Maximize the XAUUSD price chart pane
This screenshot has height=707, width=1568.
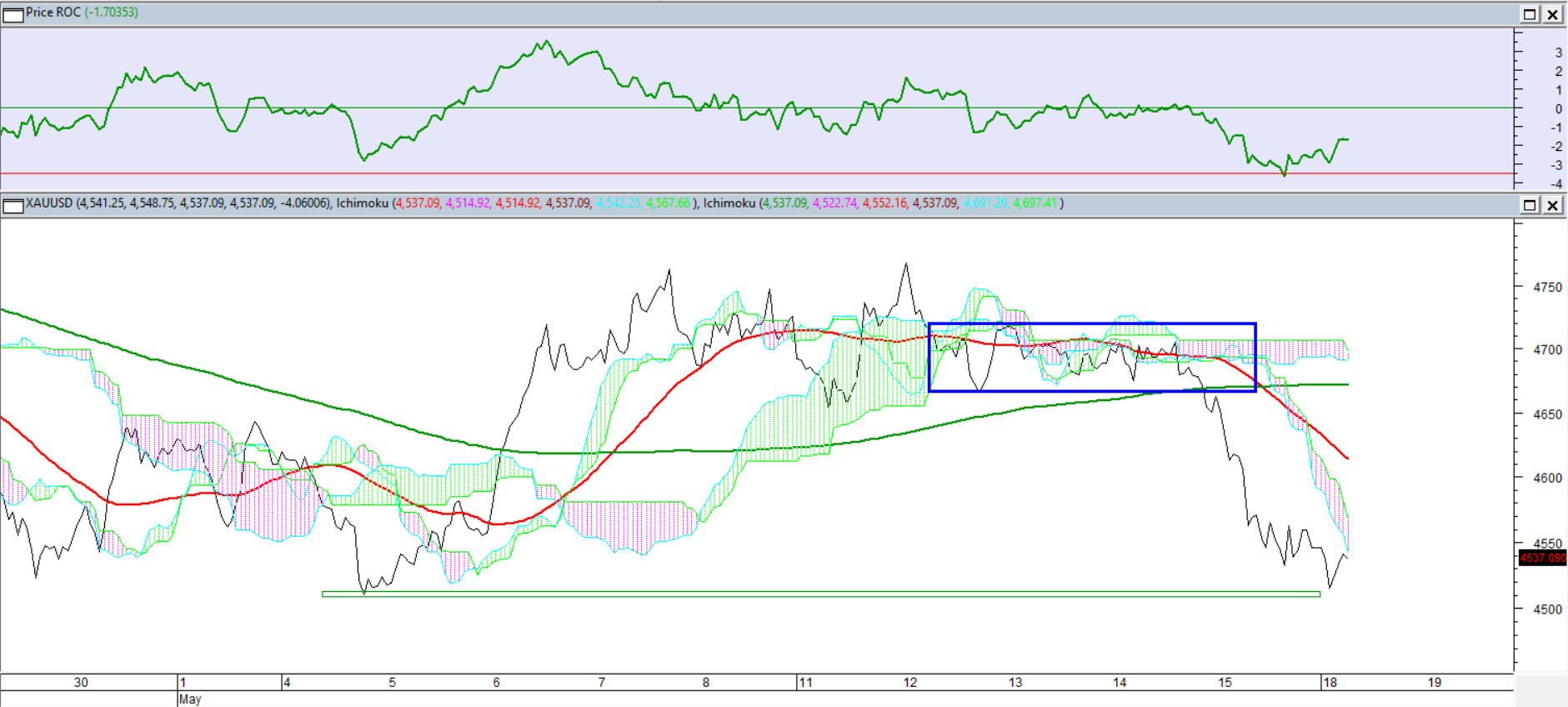click(x=1530, y=205)
